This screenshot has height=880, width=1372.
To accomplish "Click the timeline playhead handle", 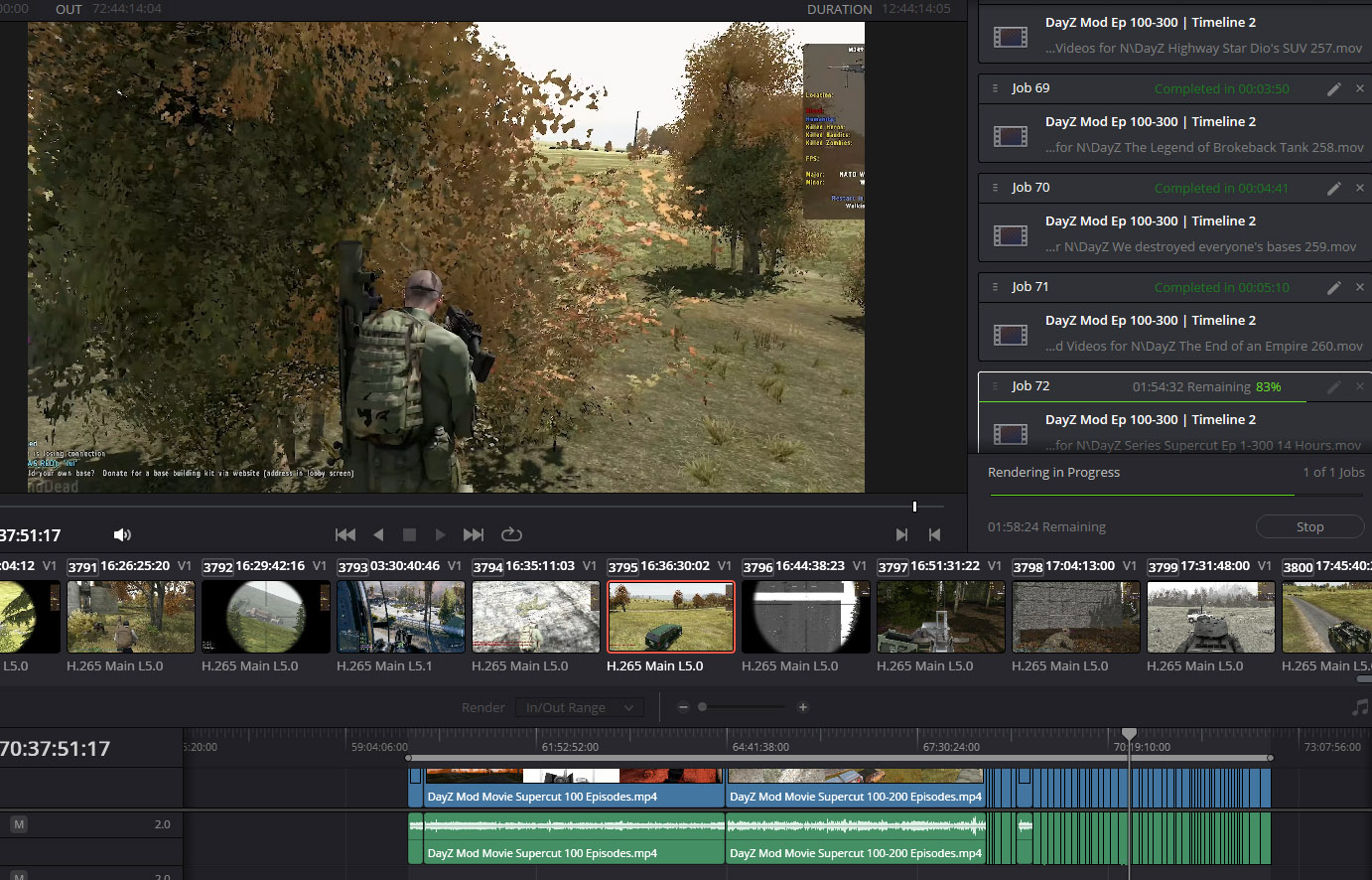I will [x=1129, y=733].
